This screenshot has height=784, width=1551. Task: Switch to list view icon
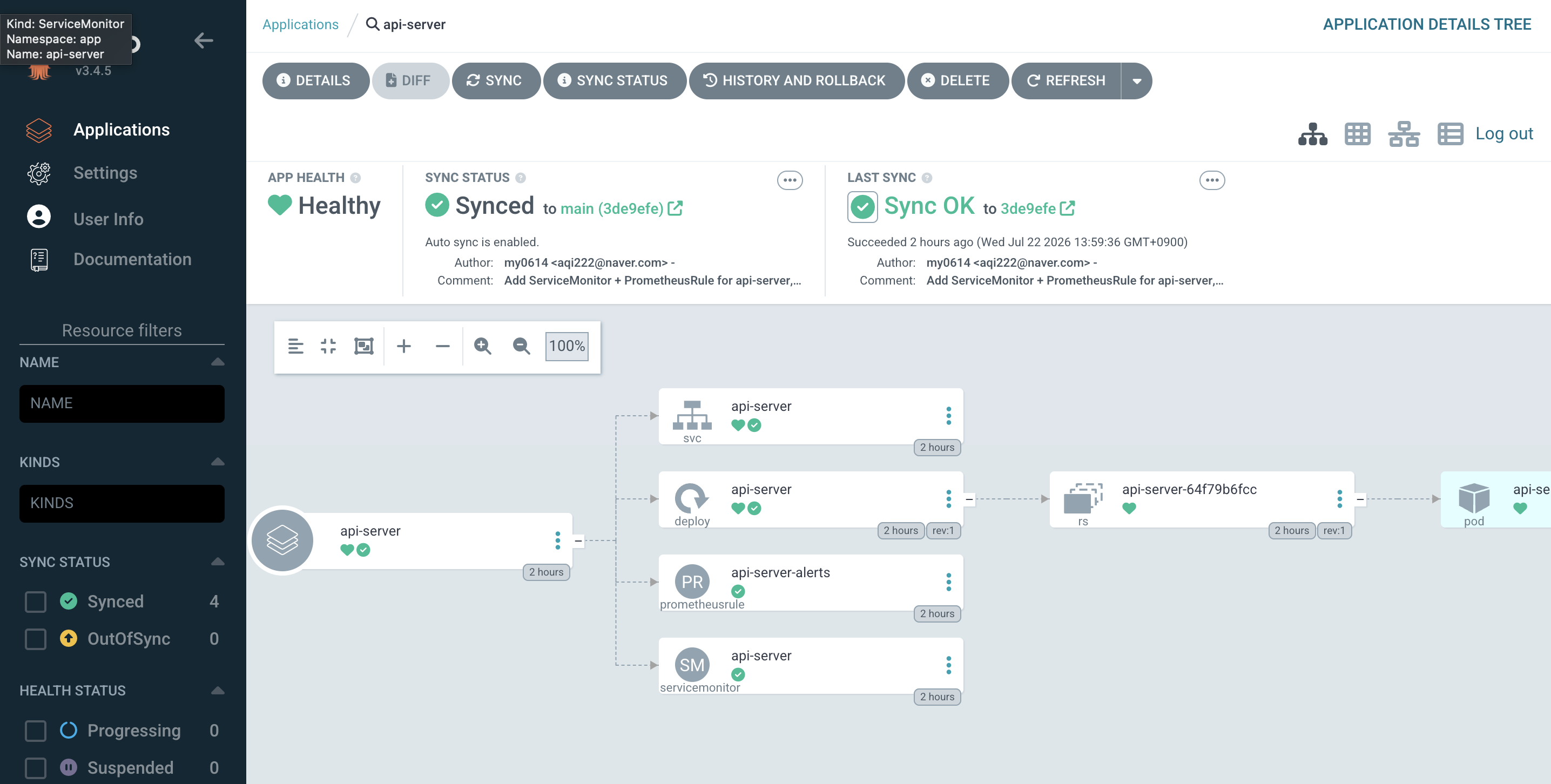pyautogui.click(x=1451, y=134)
